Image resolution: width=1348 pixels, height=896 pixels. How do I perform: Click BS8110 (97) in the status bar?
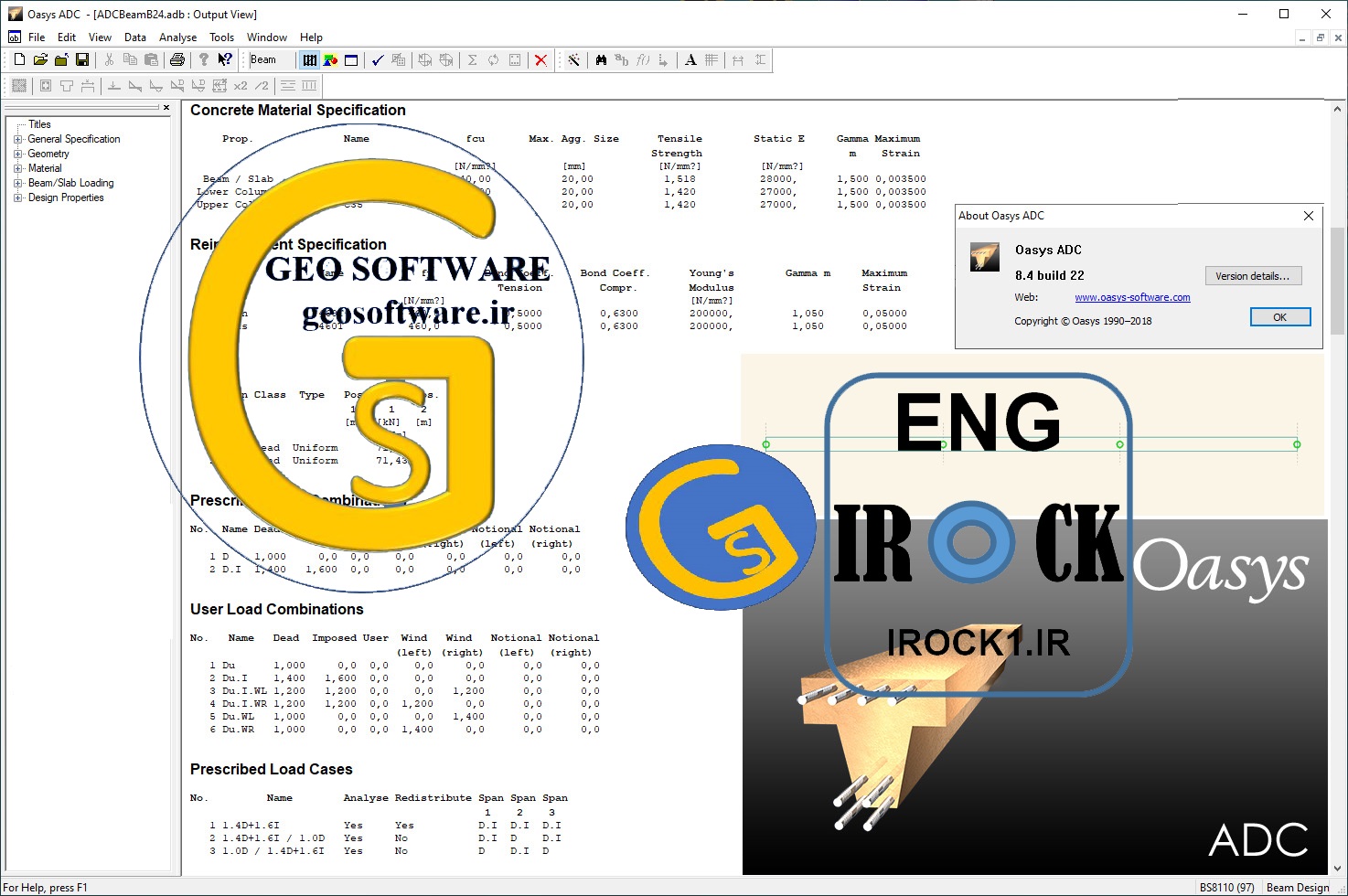pos(1227,888)
